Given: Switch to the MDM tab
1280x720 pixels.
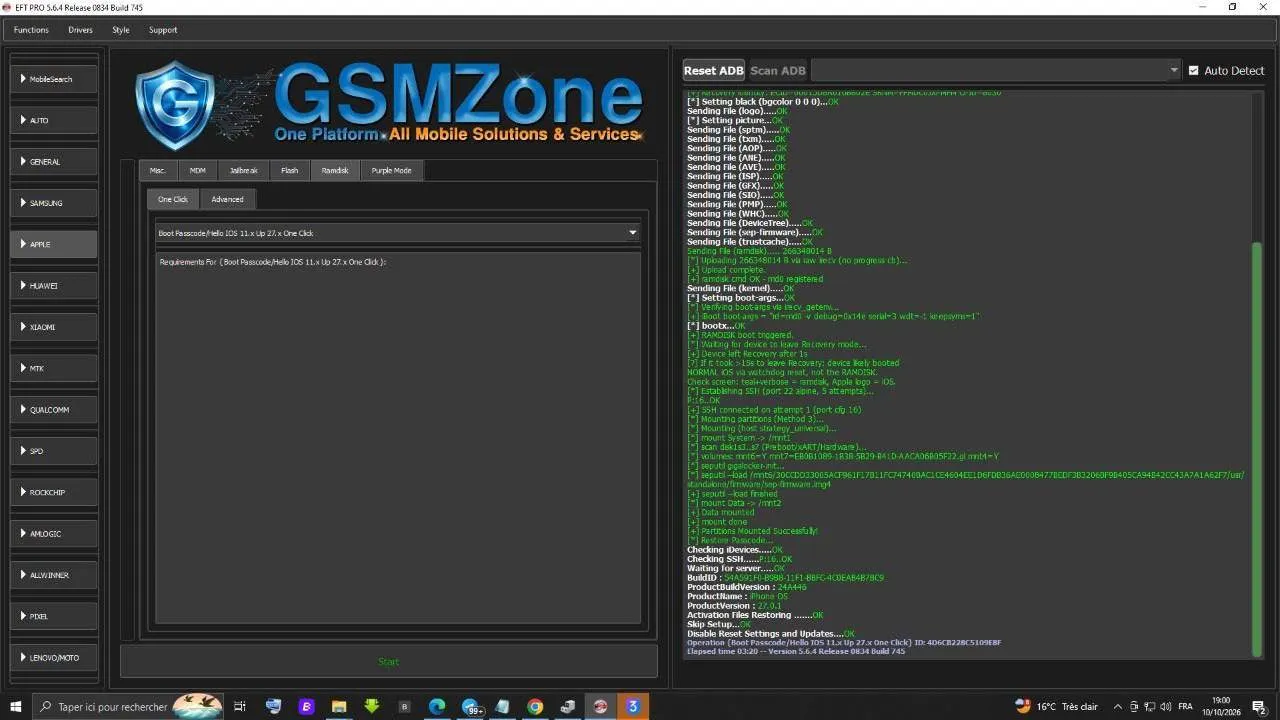Looking at the screenshot, I should [198, 170].
